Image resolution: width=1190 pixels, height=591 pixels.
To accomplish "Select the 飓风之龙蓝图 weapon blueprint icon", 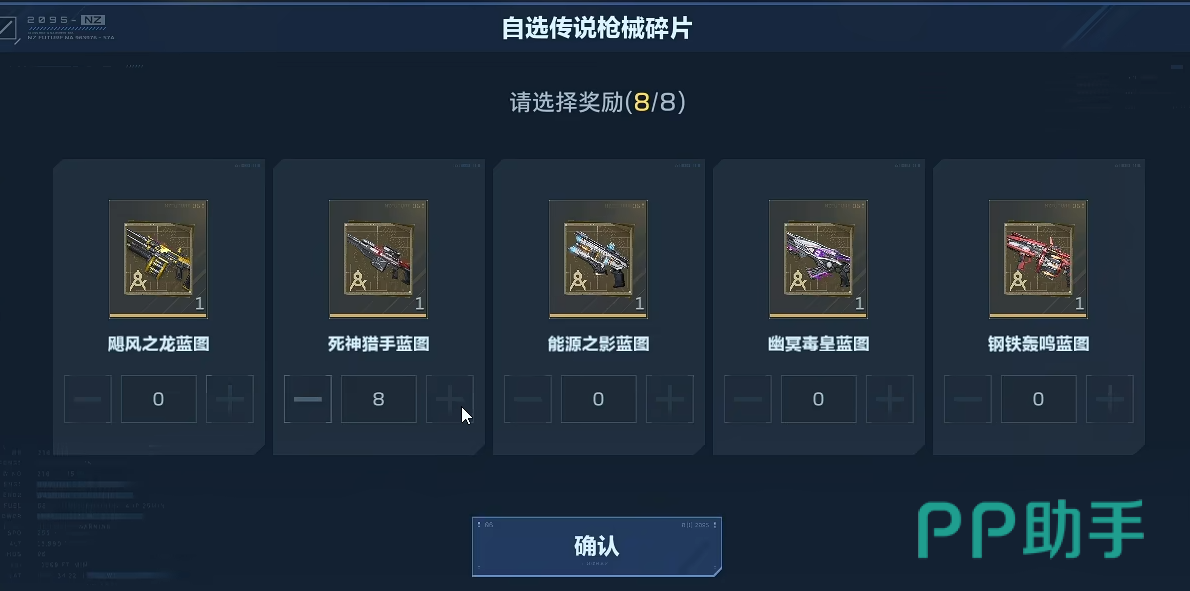I will (158, 259).
